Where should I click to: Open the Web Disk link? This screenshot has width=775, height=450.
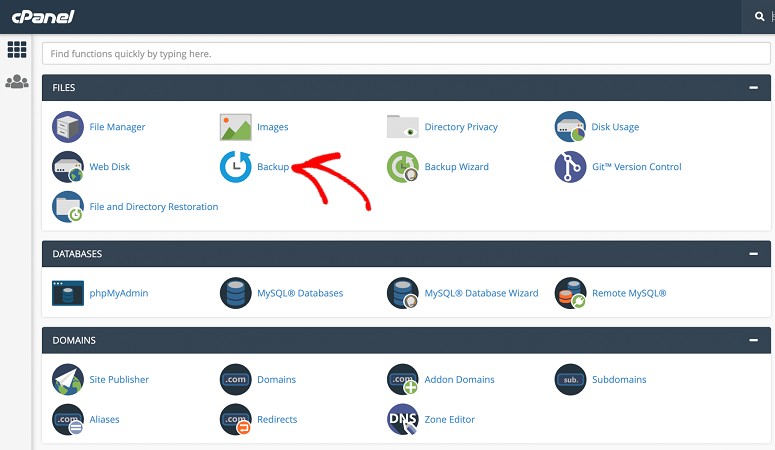click(109, 167)
